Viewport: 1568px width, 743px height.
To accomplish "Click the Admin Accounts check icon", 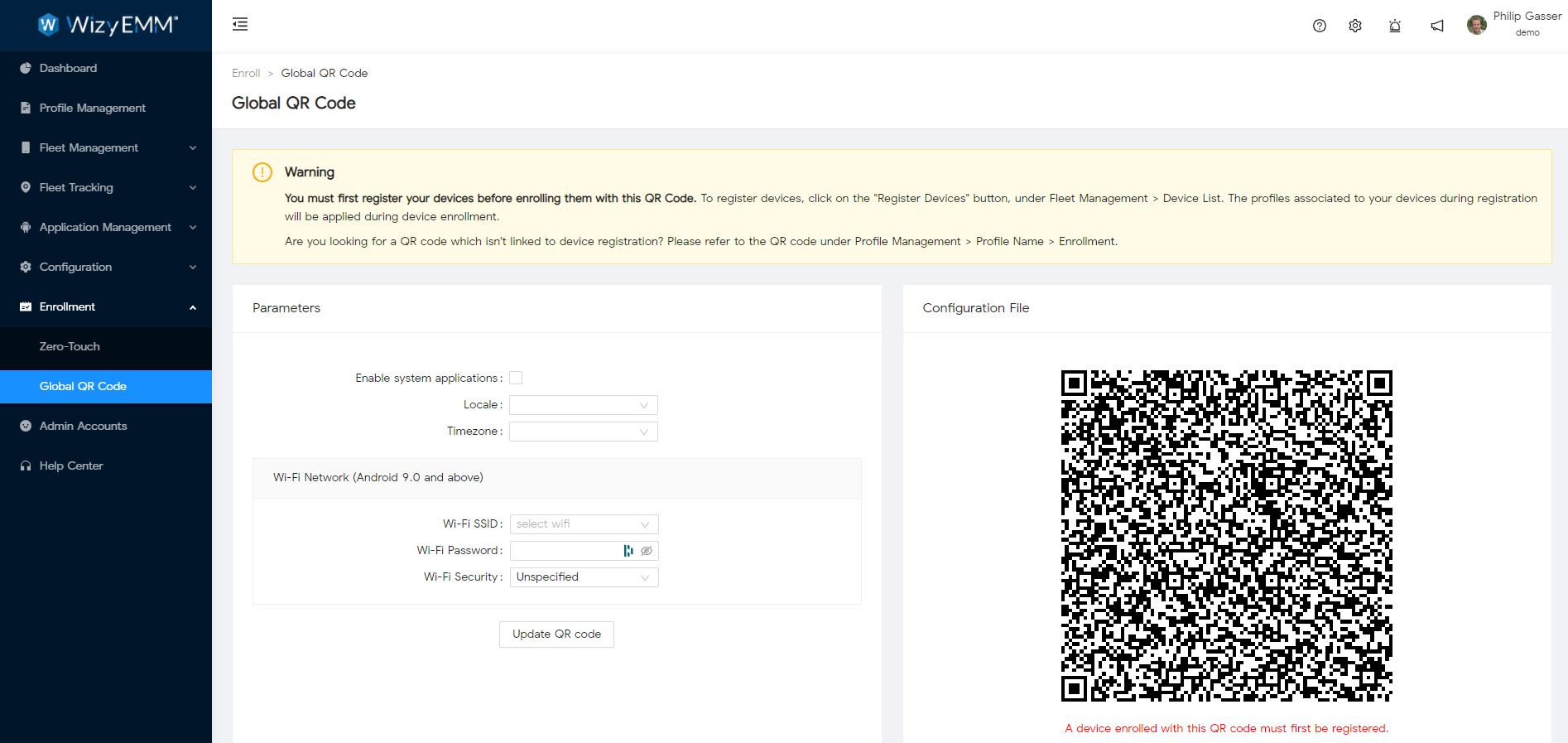I will tap(26, 426).
